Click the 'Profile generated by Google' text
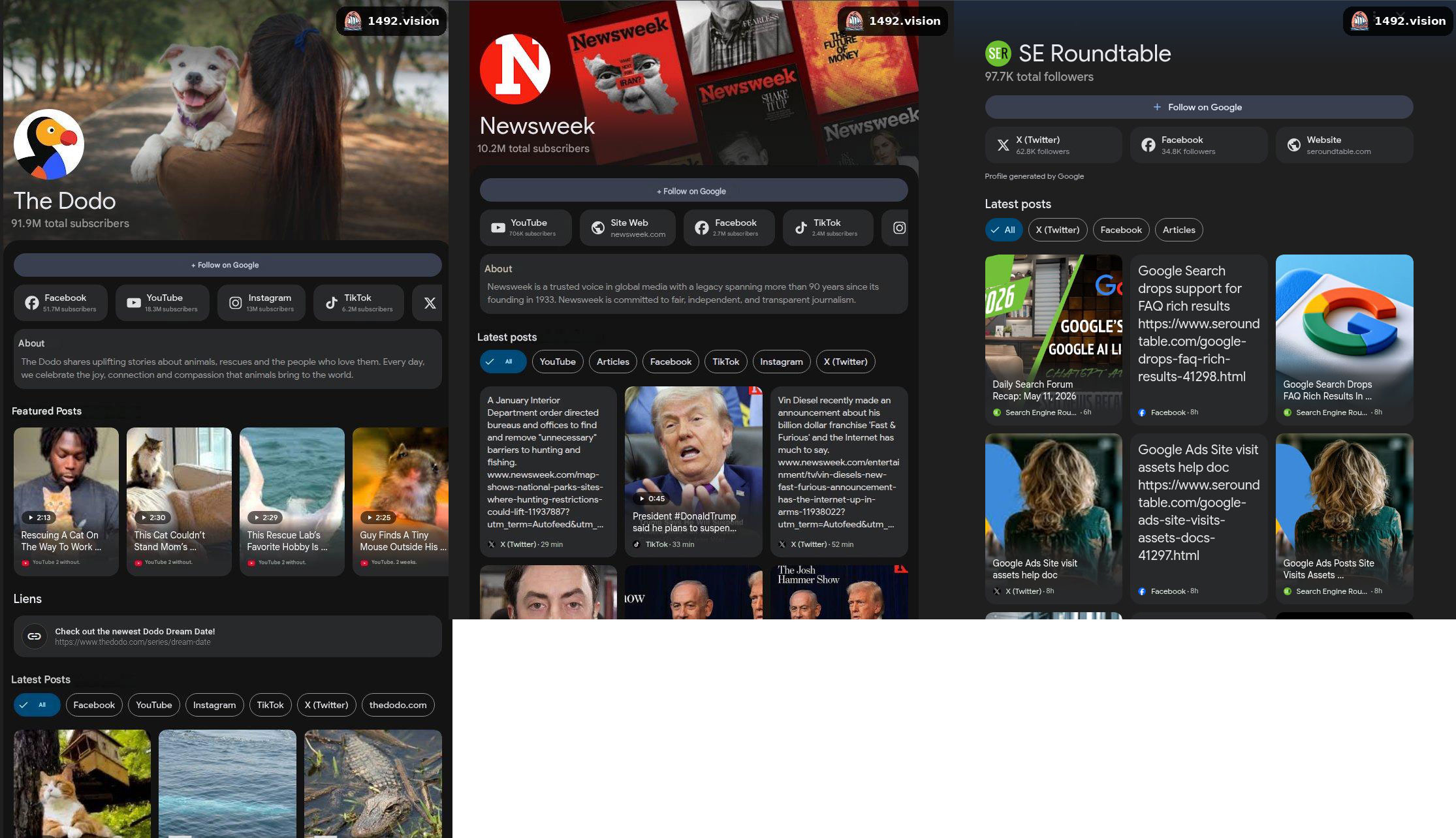Viewport: 1456px width, 838px height. [1034, 176]
